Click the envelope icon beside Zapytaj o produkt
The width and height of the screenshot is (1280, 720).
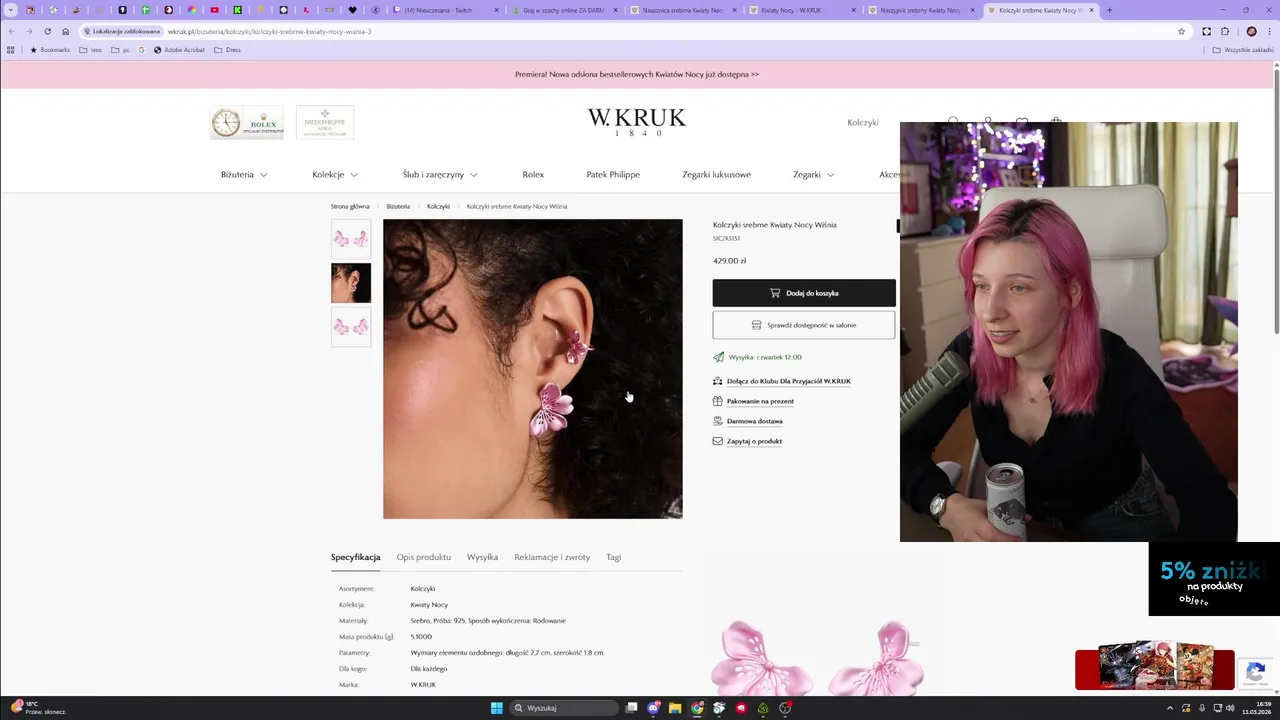(x=717, y=441)
